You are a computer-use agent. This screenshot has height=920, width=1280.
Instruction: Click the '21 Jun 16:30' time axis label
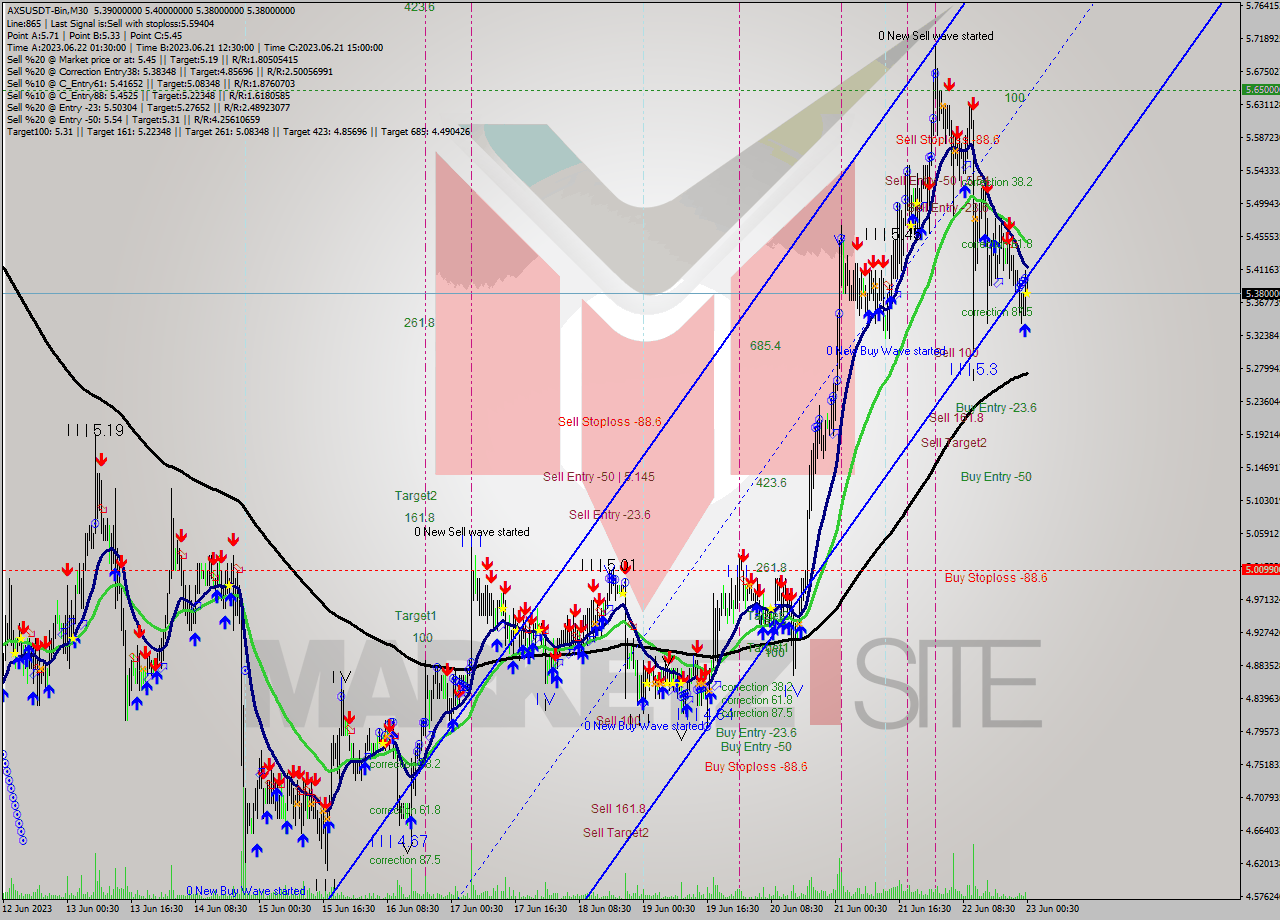(x=924, y=909)
